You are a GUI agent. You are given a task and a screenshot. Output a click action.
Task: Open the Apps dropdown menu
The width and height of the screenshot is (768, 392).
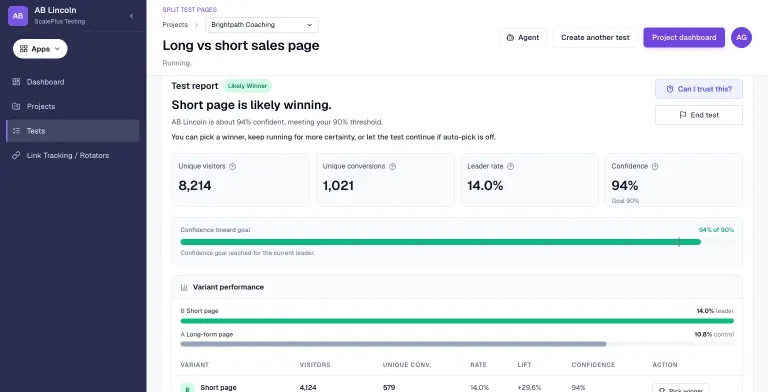tap(40, 49)
